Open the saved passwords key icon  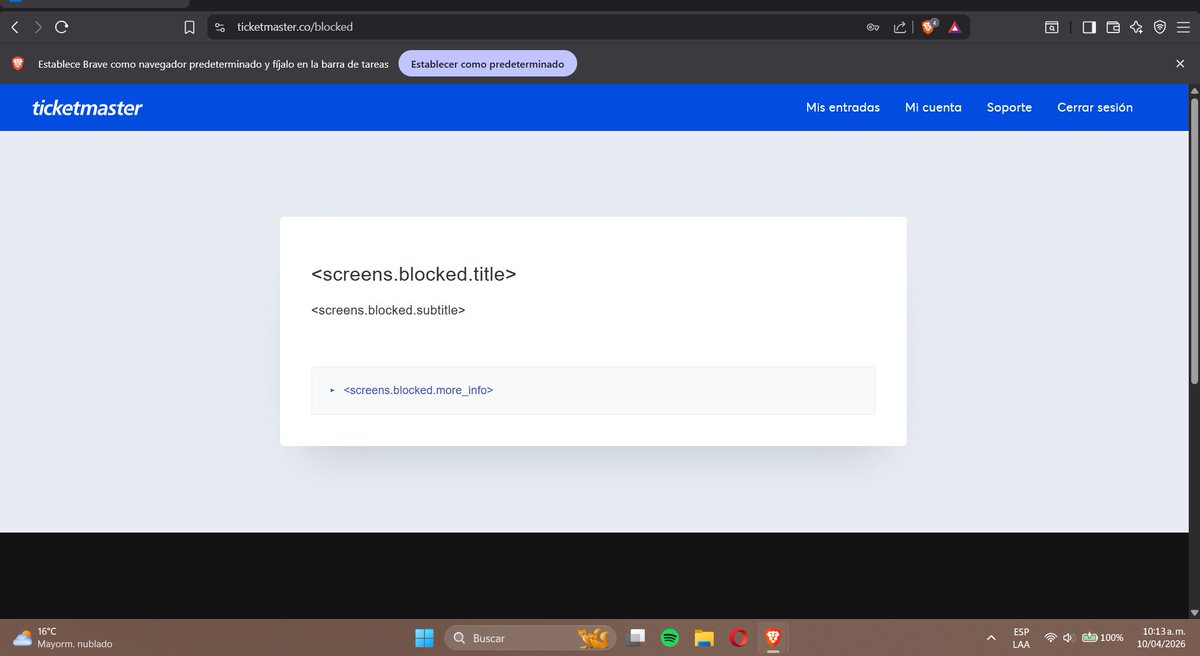coord(872,27)
